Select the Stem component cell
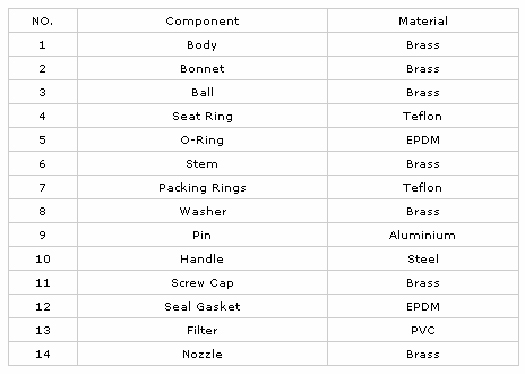 (202, 164)
